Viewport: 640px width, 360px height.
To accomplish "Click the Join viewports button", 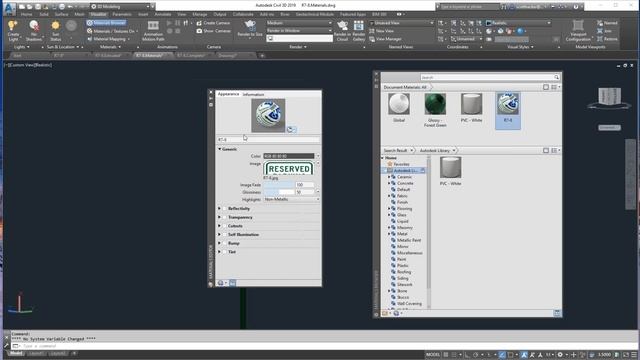I will tap(604, 31).
